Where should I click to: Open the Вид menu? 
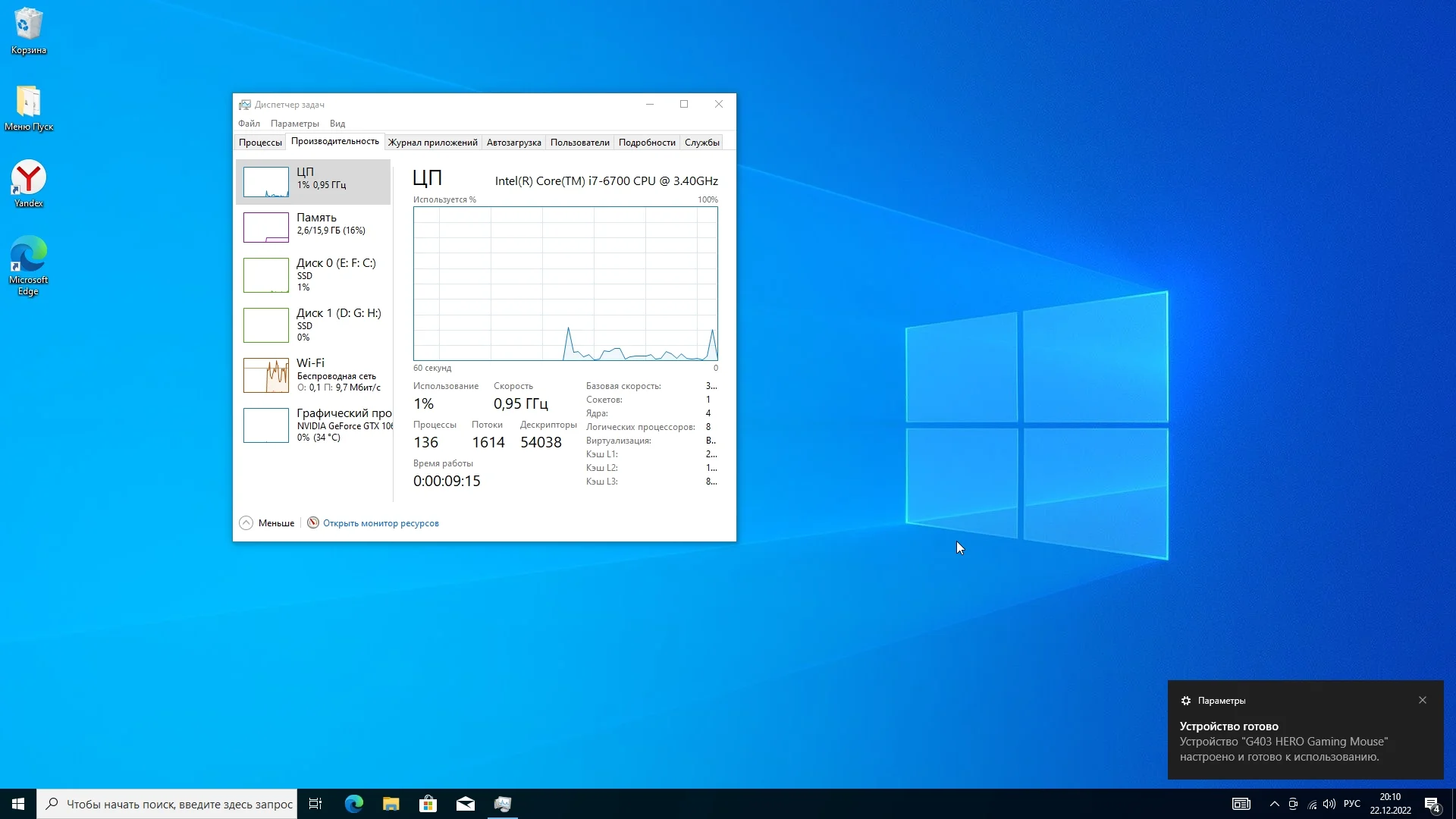point(337,124)
